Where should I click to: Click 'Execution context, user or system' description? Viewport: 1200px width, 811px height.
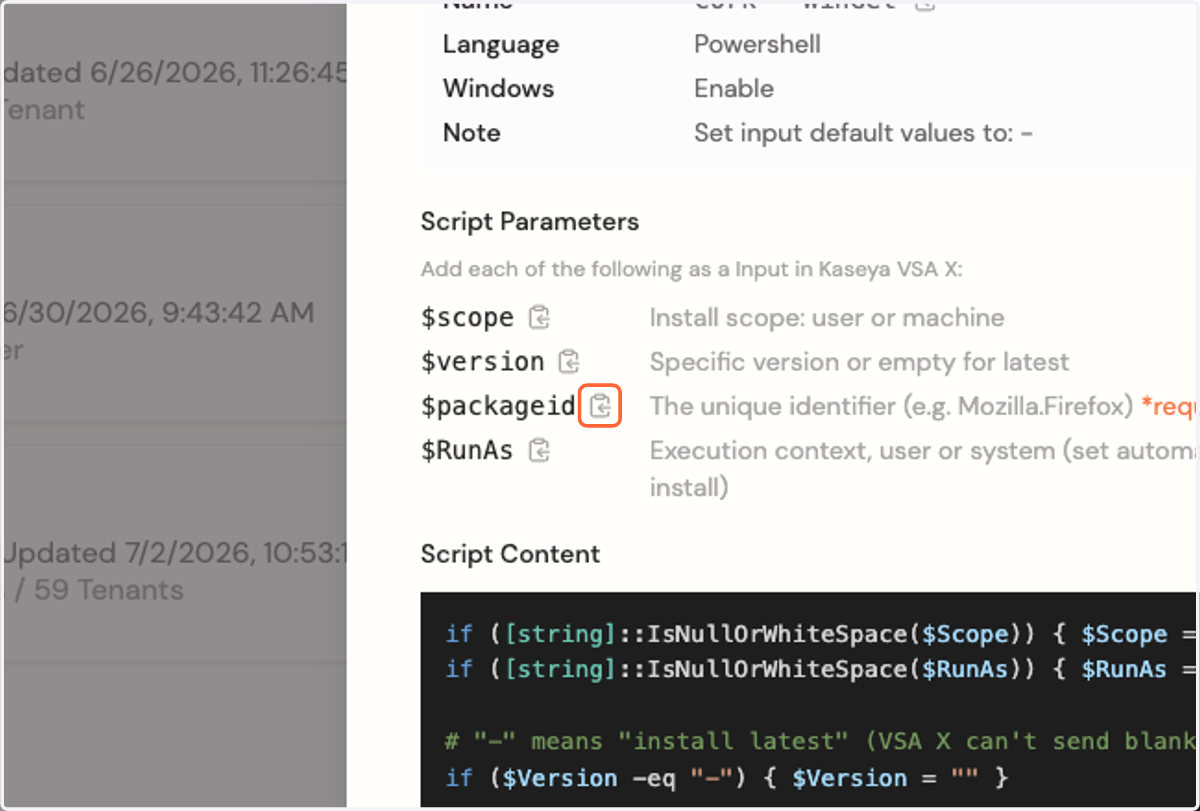pos(923,468)
